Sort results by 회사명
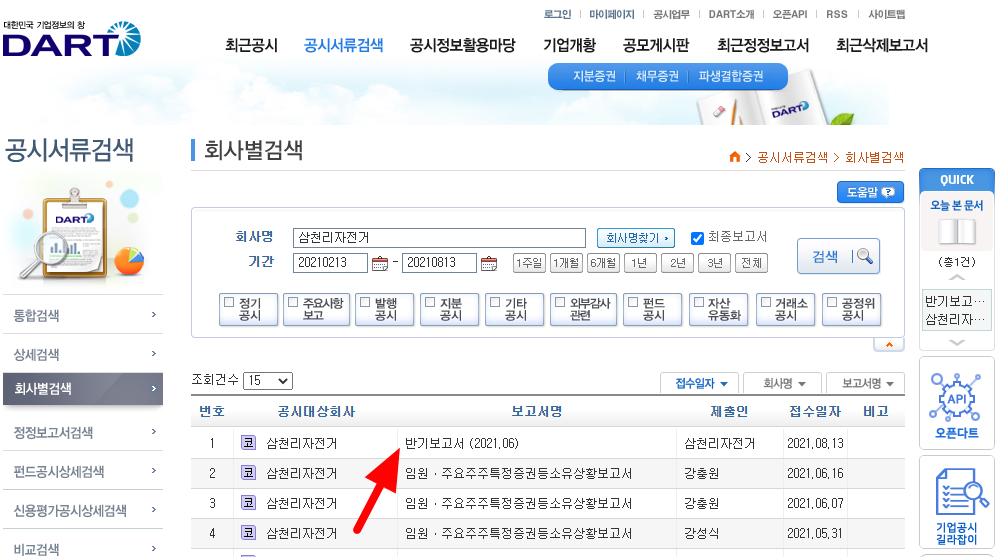 click(783, 383)
